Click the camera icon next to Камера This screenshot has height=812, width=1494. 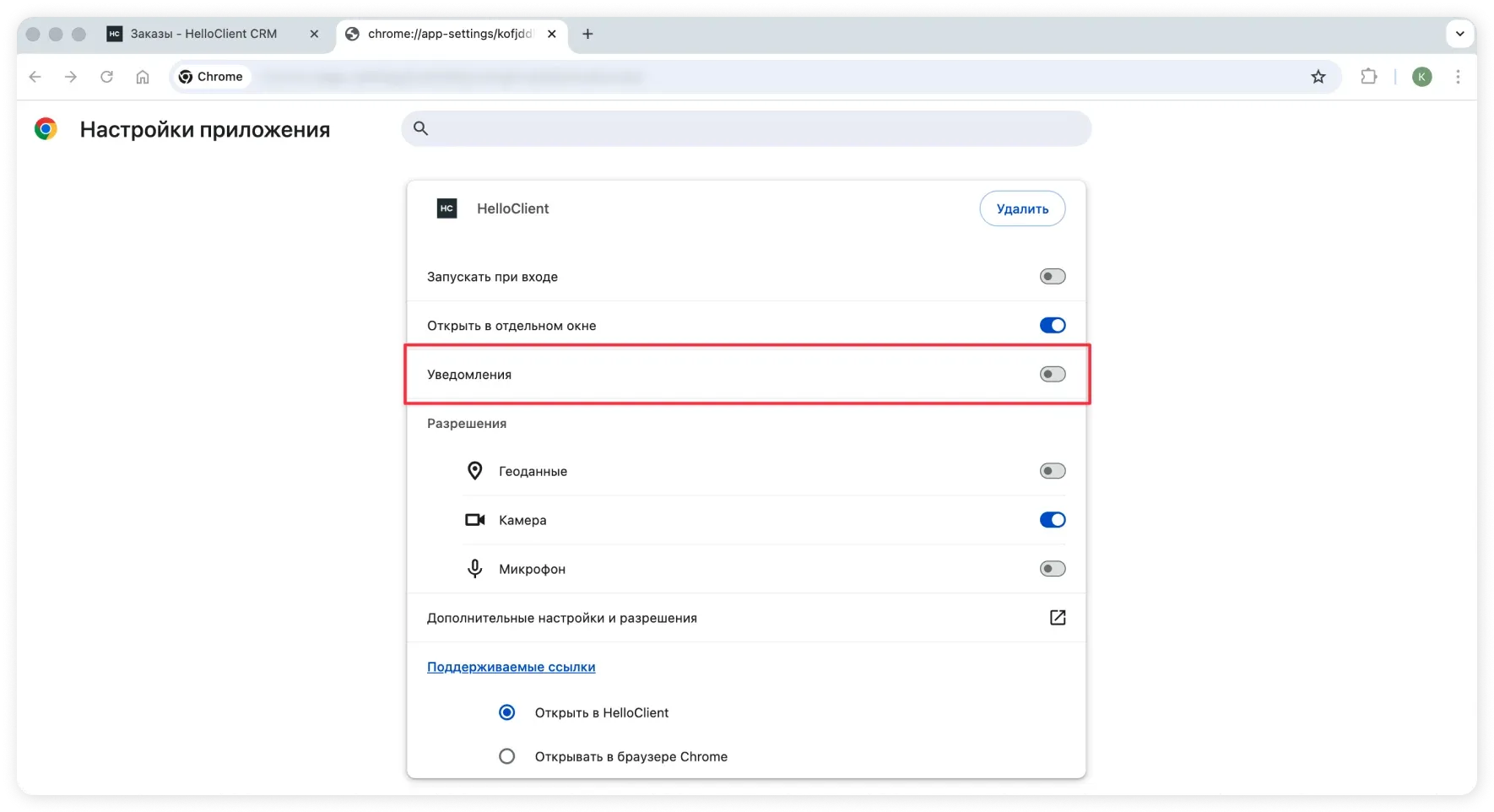[x=474, y=519]
